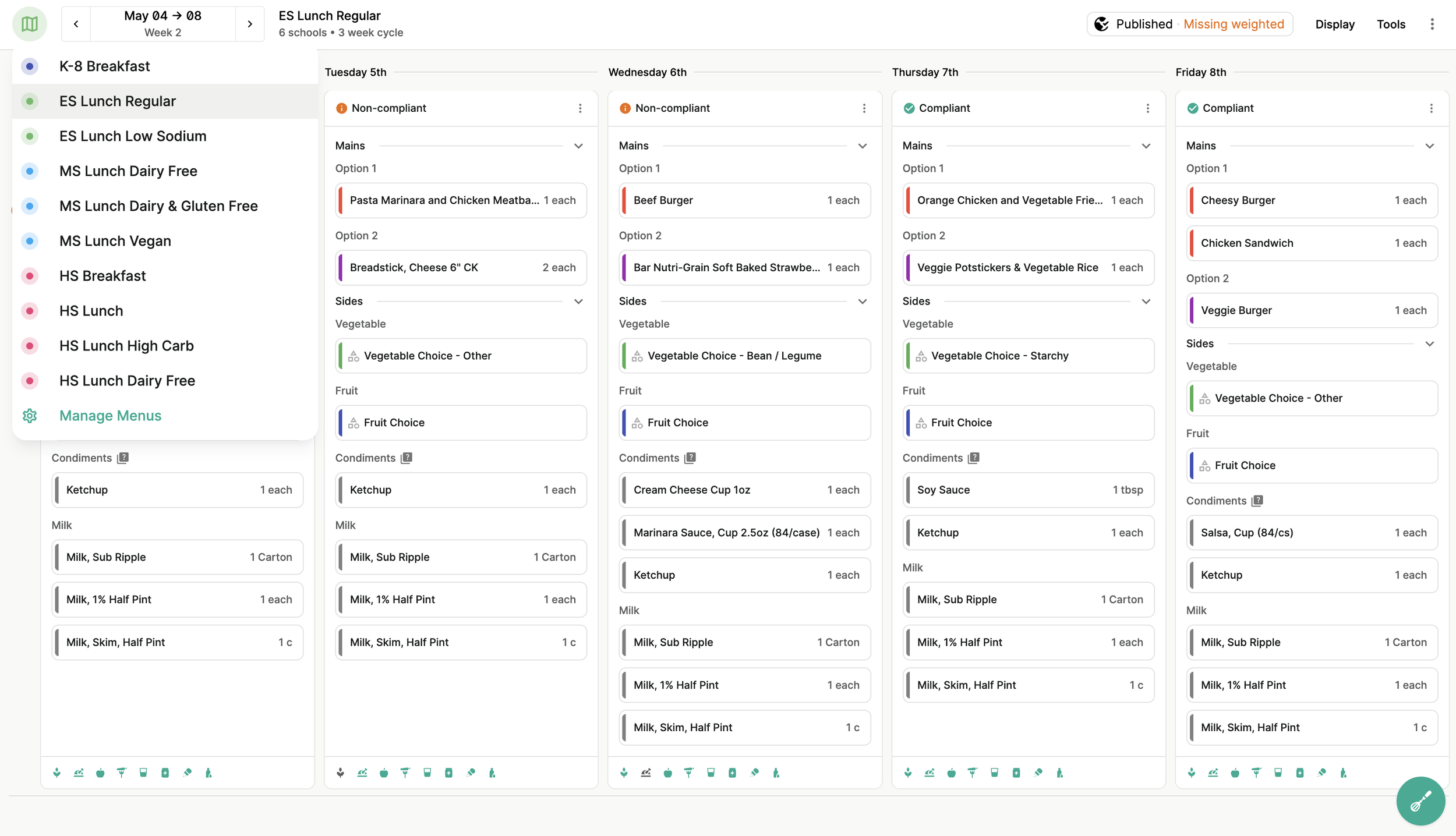Click Thursday's sodium salt shaker icon
This screenshot has width=1456, height=836.
click(x=1038, y=773)
